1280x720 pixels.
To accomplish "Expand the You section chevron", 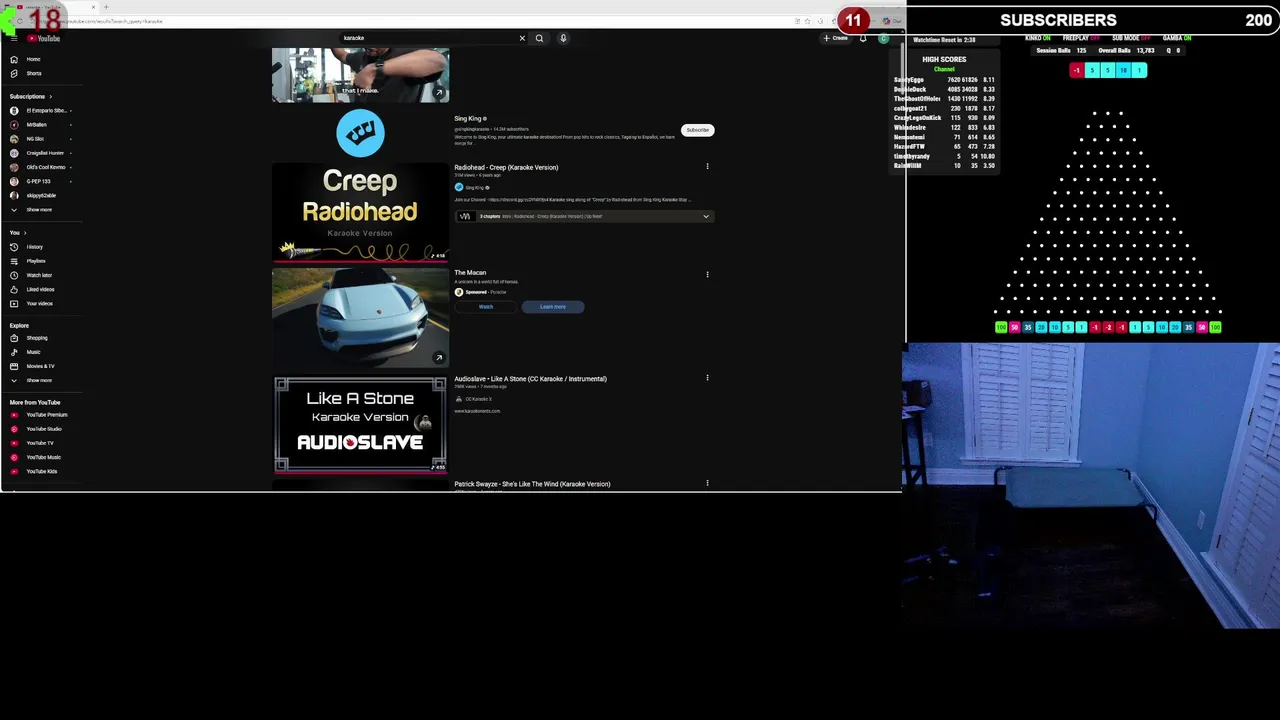I will [x=25, y=233].
